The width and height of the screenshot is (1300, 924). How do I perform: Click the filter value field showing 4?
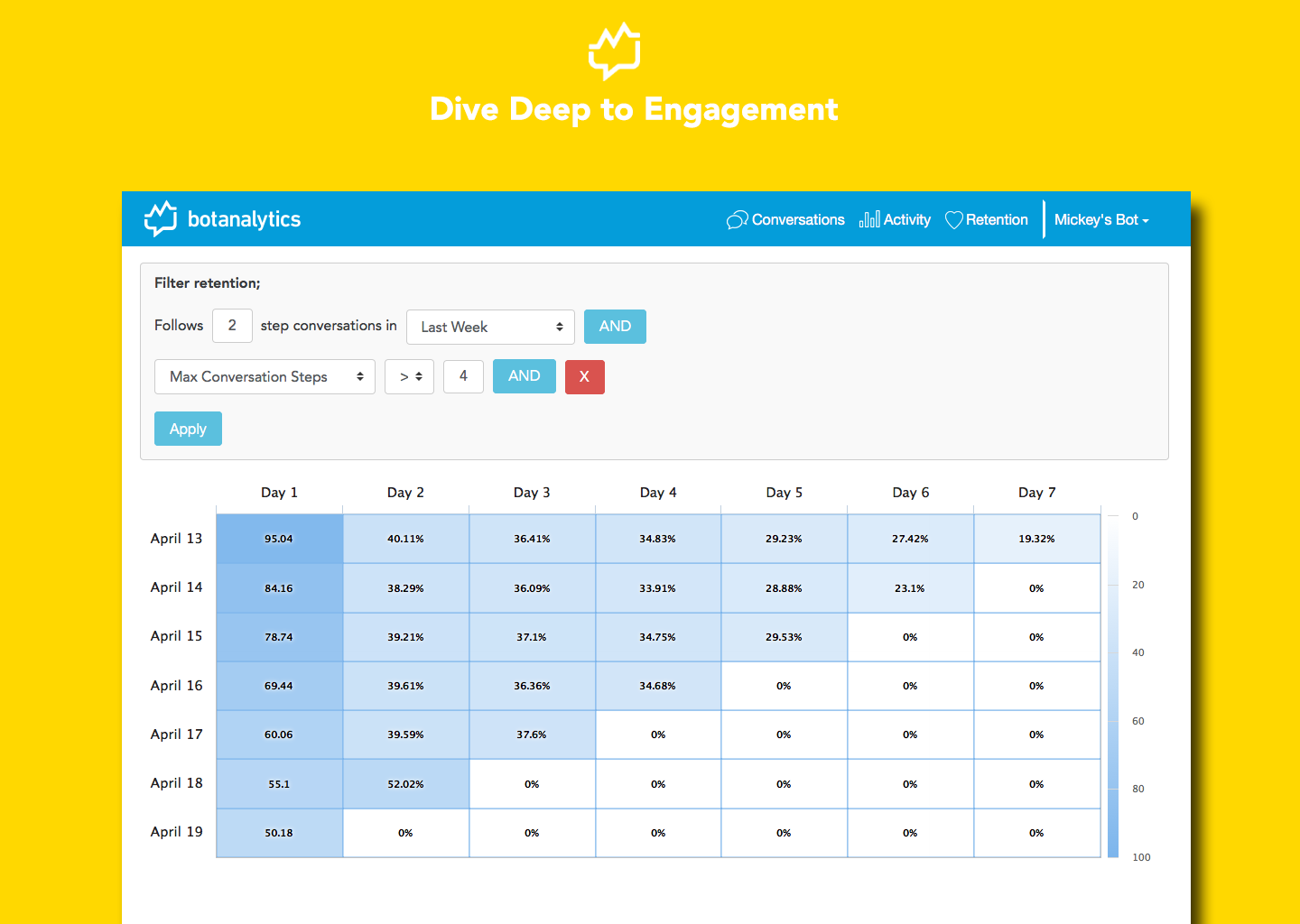pyautogui.click(x=463, y=376)
